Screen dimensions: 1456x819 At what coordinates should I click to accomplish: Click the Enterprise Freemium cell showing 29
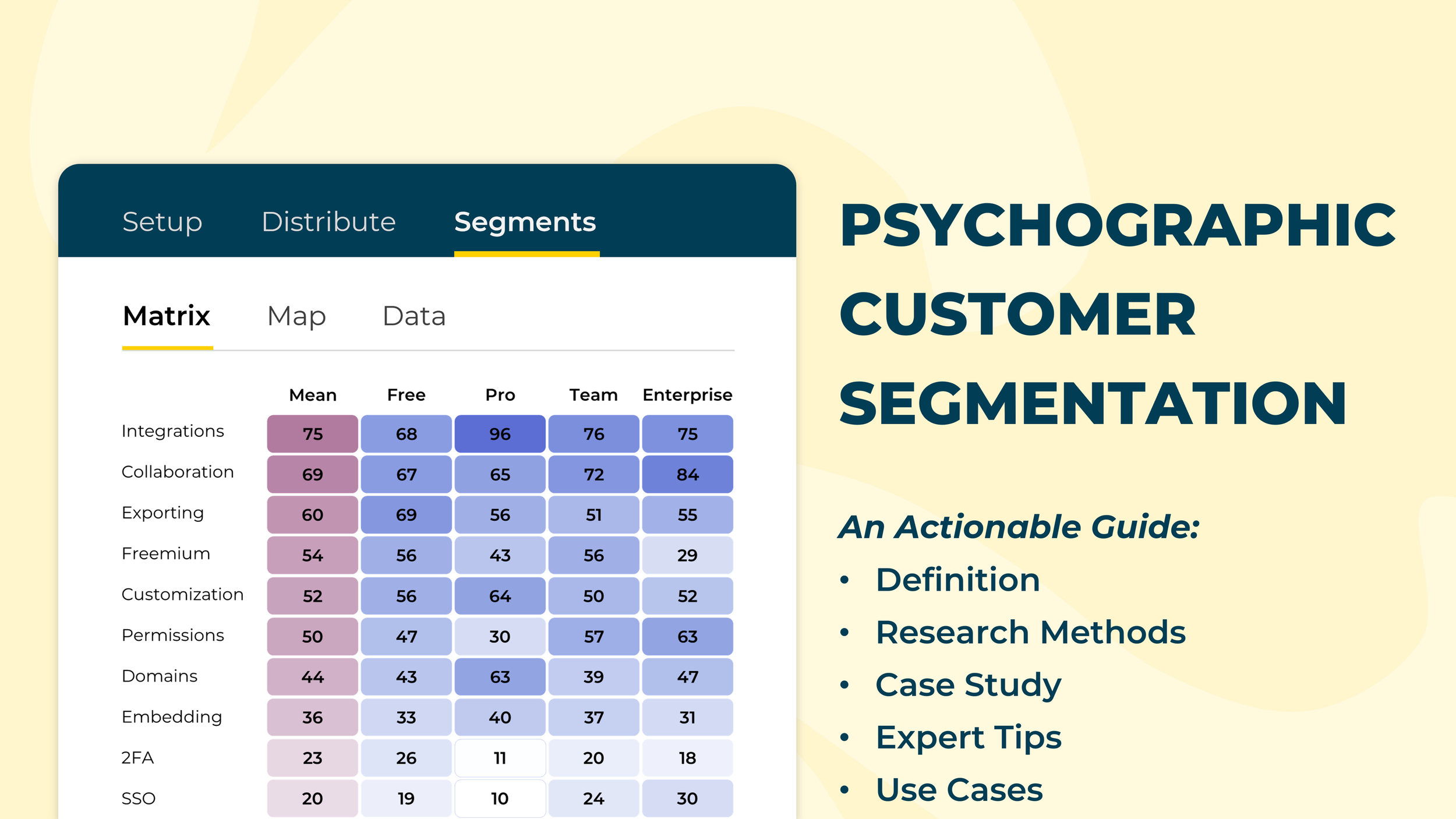pyautogui.click(x=688, y=555)
